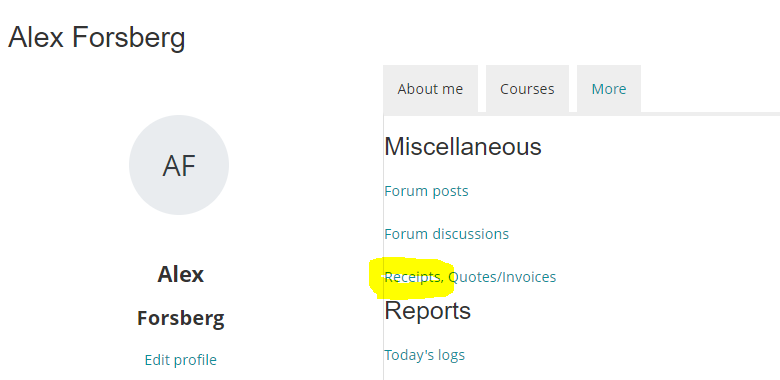Click the AF avatar circle

pyautogui.click(x=179, y=165)
